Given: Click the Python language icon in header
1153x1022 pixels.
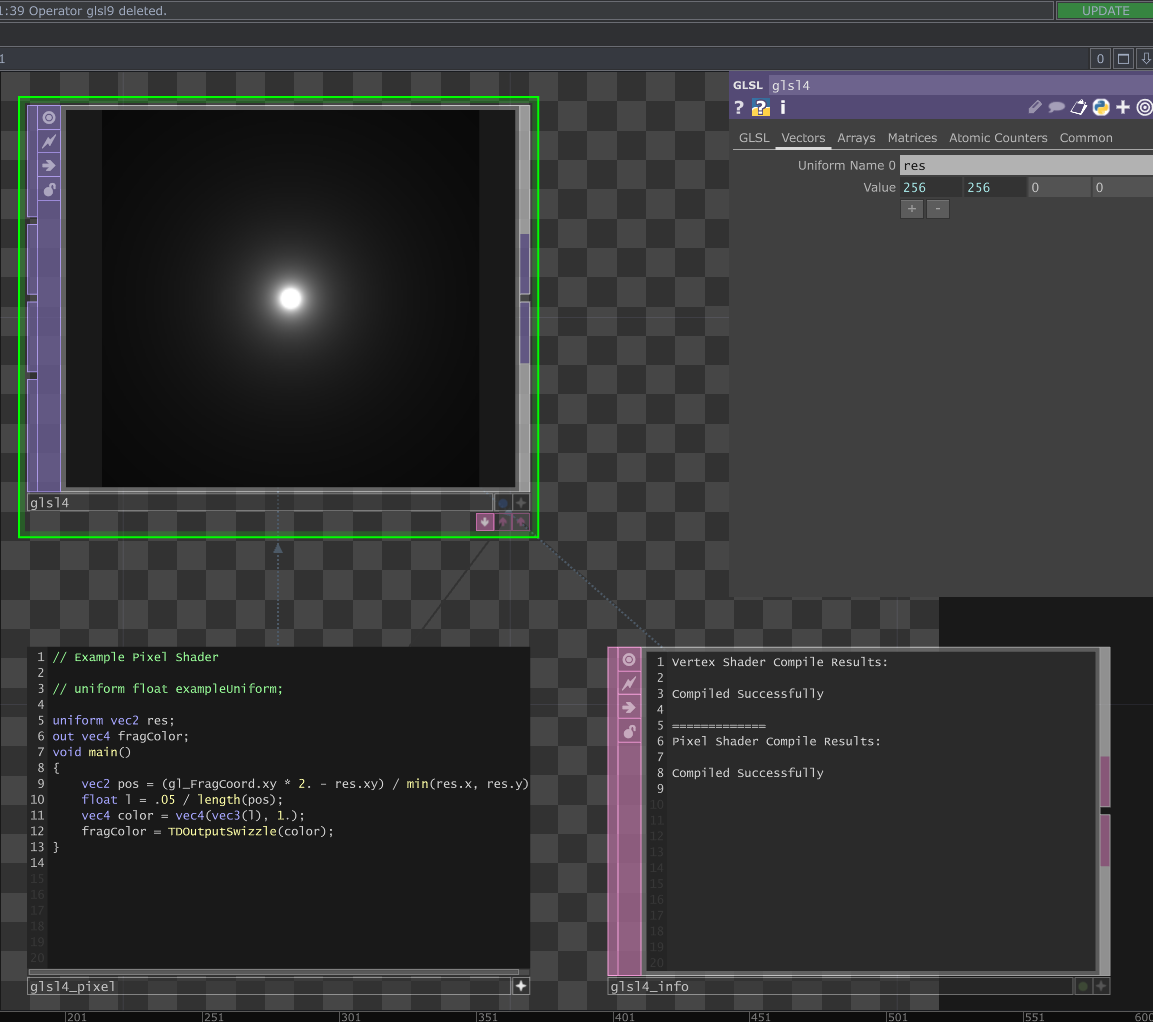Looking at the screenshot, I should pos(1101,108).
